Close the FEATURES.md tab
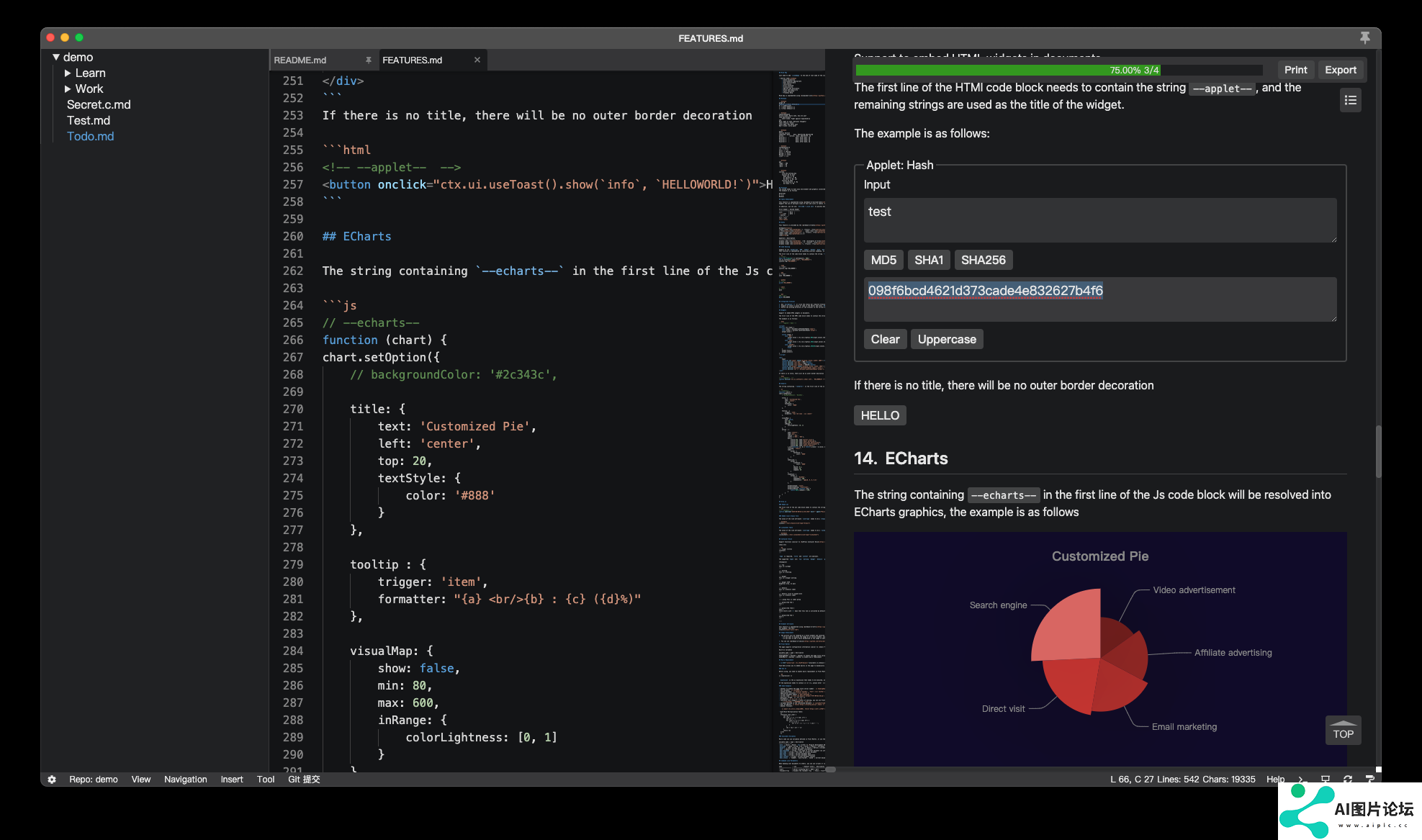 pyautogui.click(x=477, y=60)
